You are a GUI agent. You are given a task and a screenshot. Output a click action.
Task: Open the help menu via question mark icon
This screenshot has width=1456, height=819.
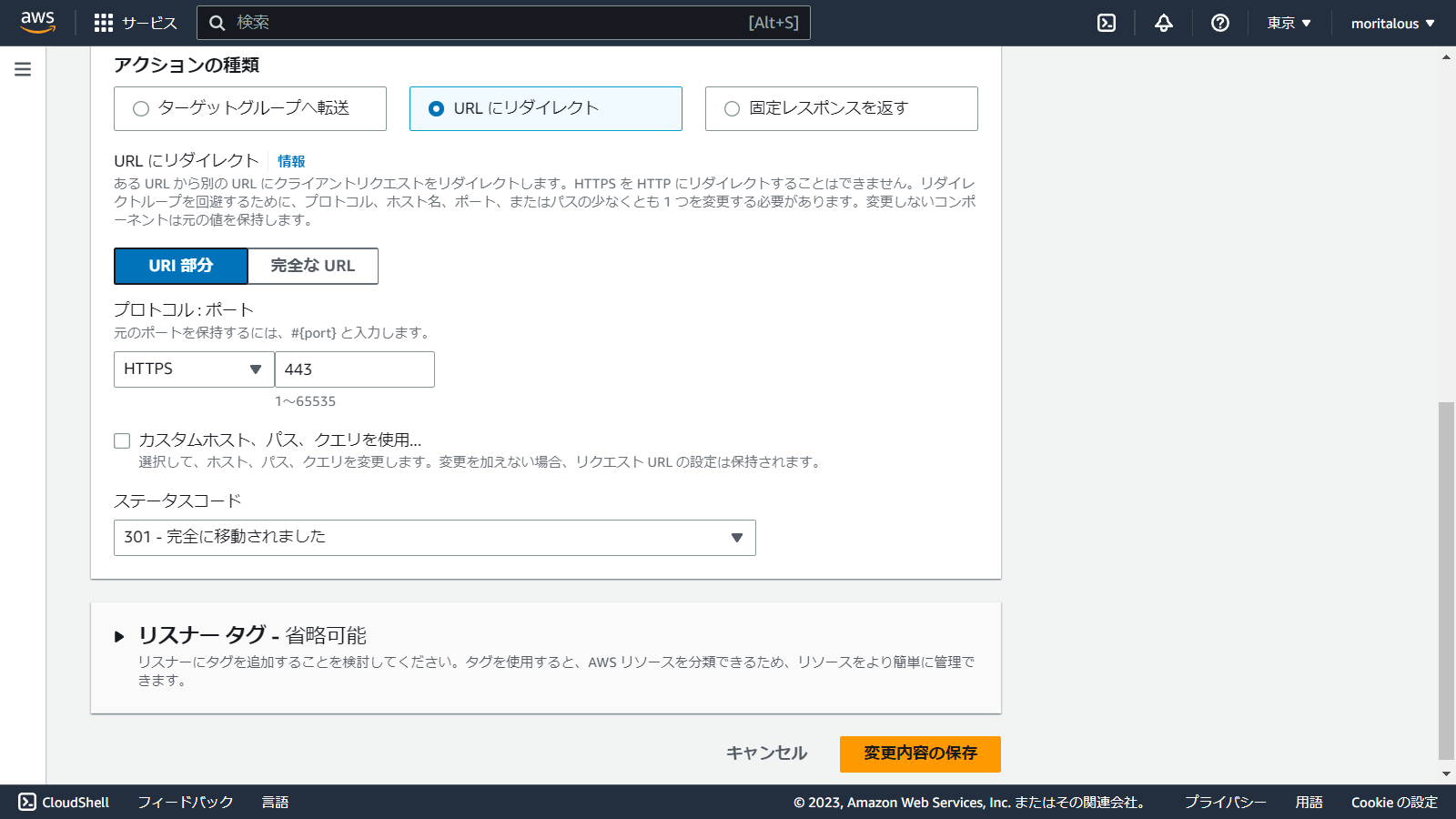(1219, 23)
